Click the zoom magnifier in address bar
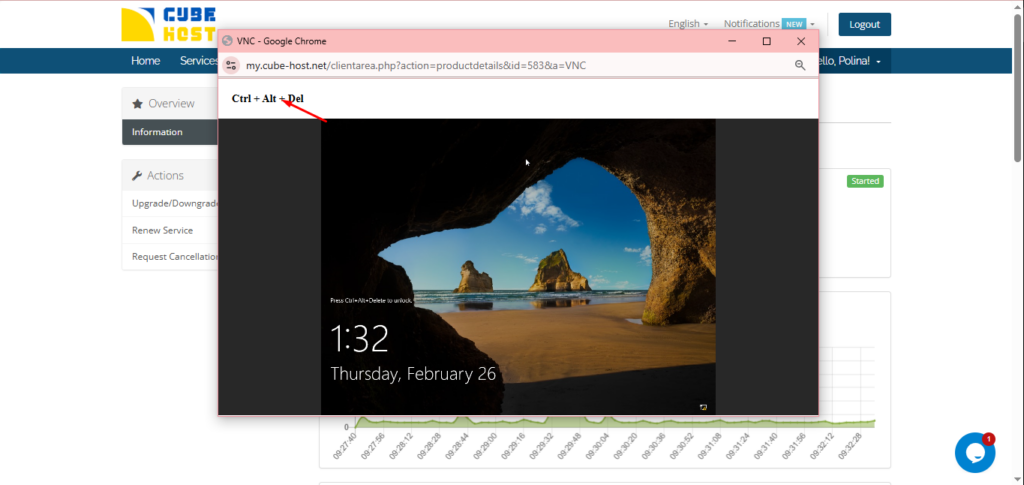1024x485 pixels. coord(800,65)
